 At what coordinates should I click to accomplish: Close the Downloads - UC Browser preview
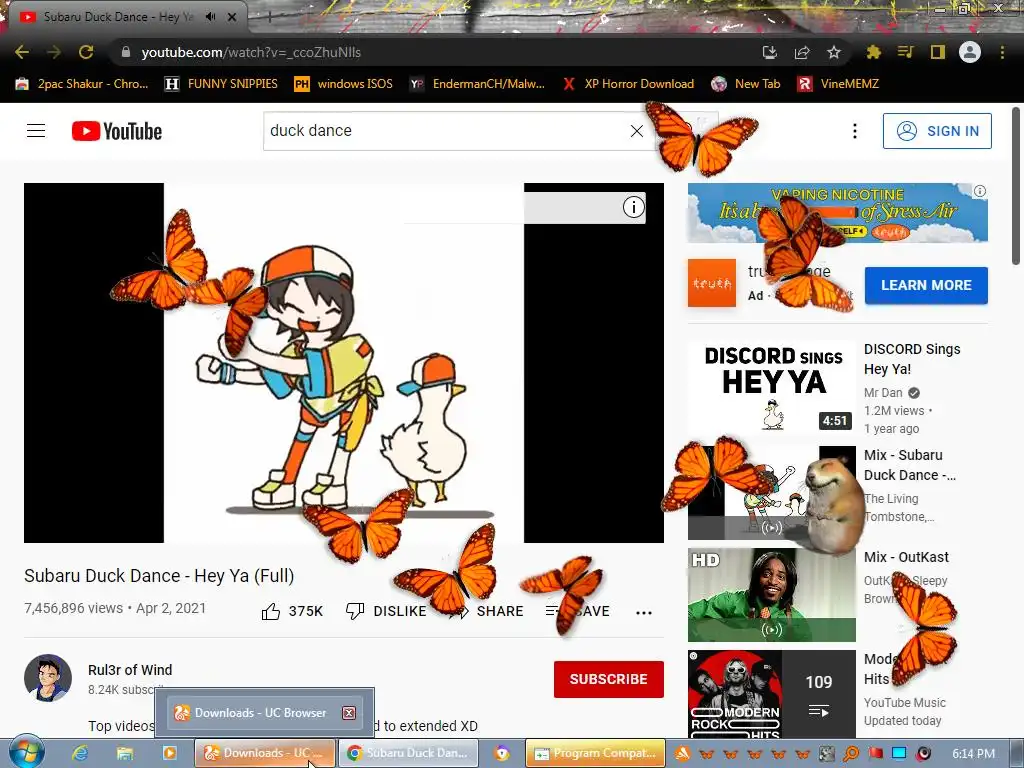pyautogui.click(x=349, y=712)
